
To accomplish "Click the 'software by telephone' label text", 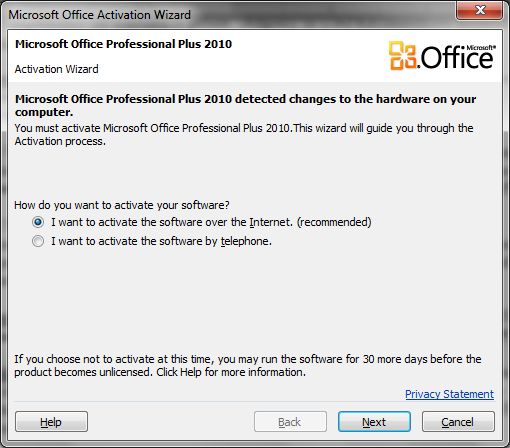I will click(x=215, y=241).
